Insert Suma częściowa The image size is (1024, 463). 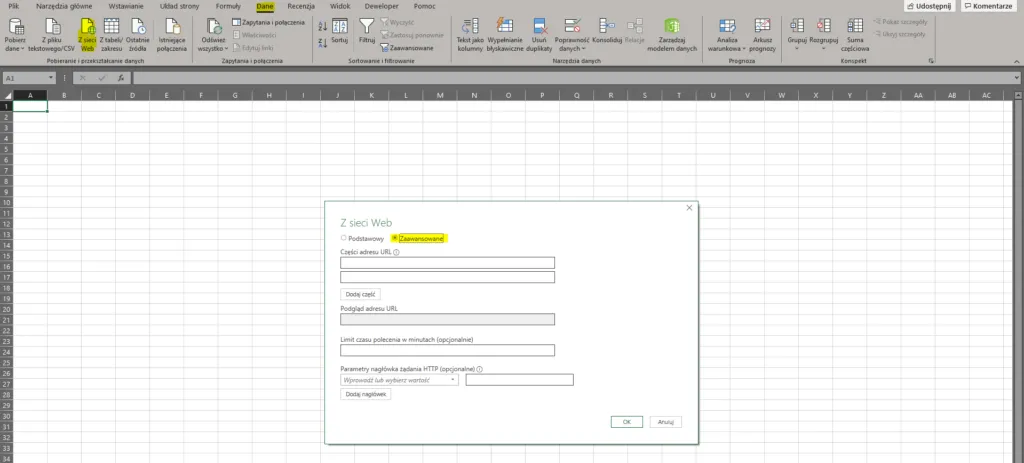tap(855, 35)
